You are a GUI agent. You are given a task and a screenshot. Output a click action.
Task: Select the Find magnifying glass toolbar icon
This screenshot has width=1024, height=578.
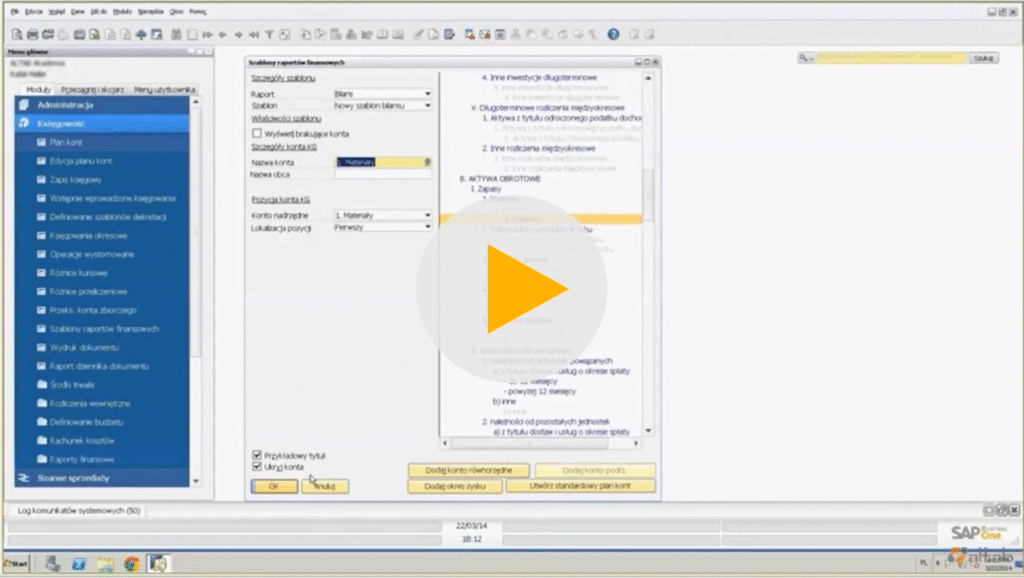(176, 35)
